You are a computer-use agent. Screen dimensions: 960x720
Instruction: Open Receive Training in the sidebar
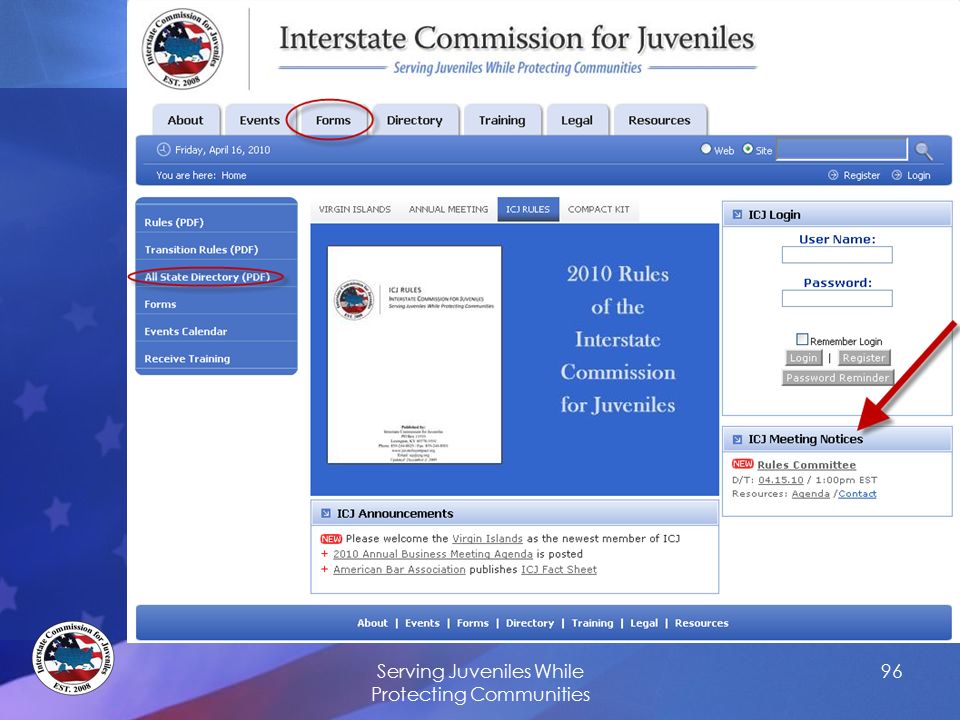point(187,359)
